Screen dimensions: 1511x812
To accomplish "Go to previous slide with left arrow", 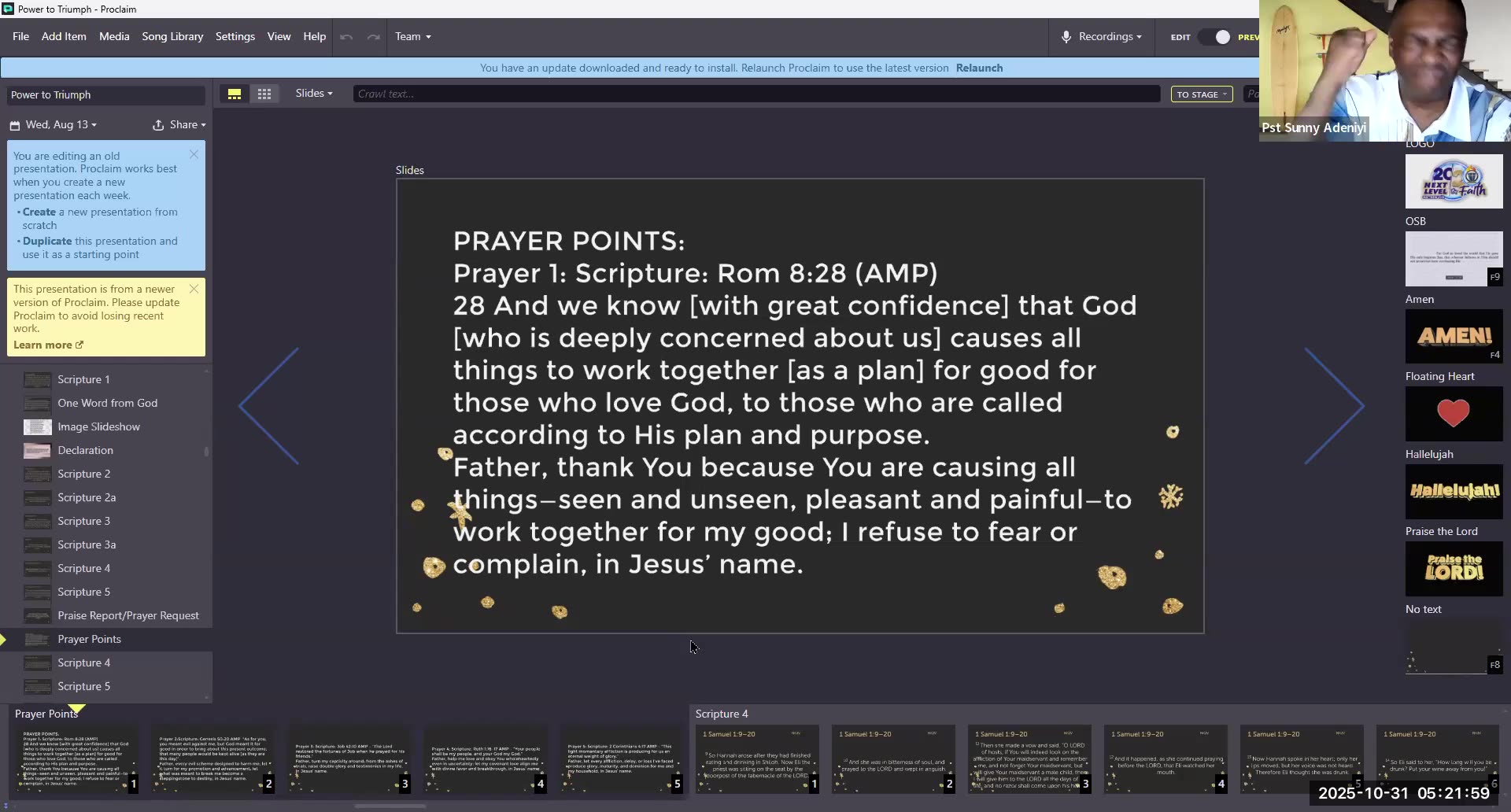I will click(x=269, y=406).
